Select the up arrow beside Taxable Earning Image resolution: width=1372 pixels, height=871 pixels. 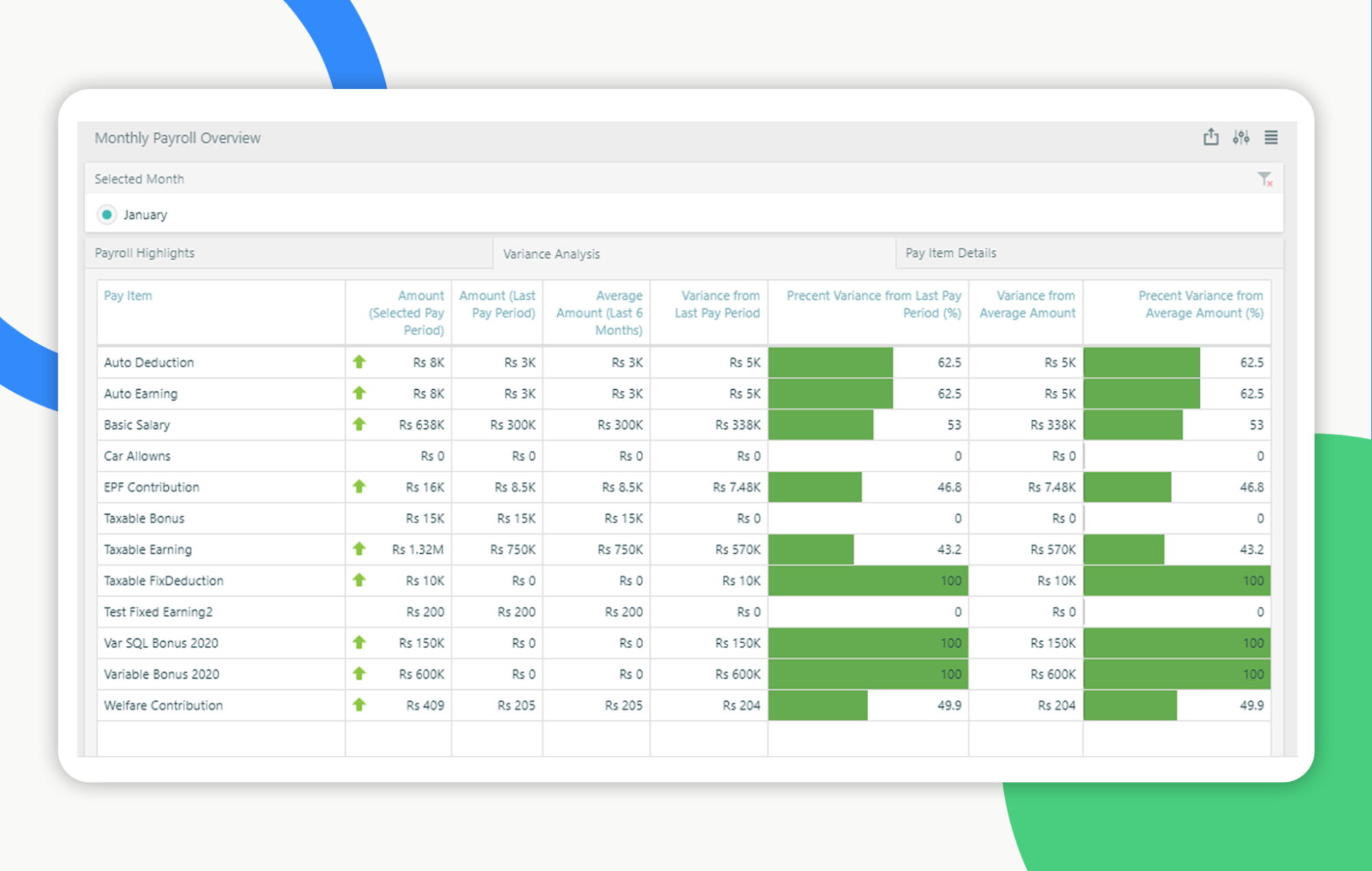(359, 549)
